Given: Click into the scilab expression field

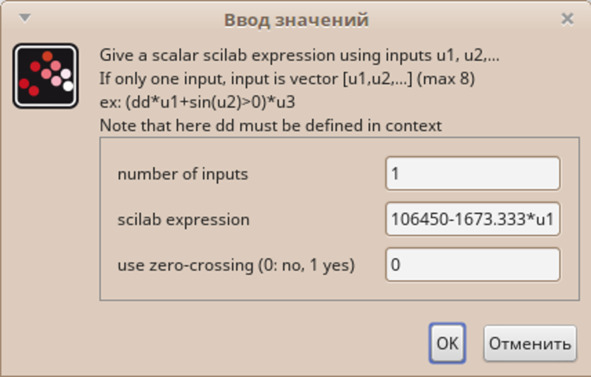Looking at the screenshot, I should tap(473, 219).
